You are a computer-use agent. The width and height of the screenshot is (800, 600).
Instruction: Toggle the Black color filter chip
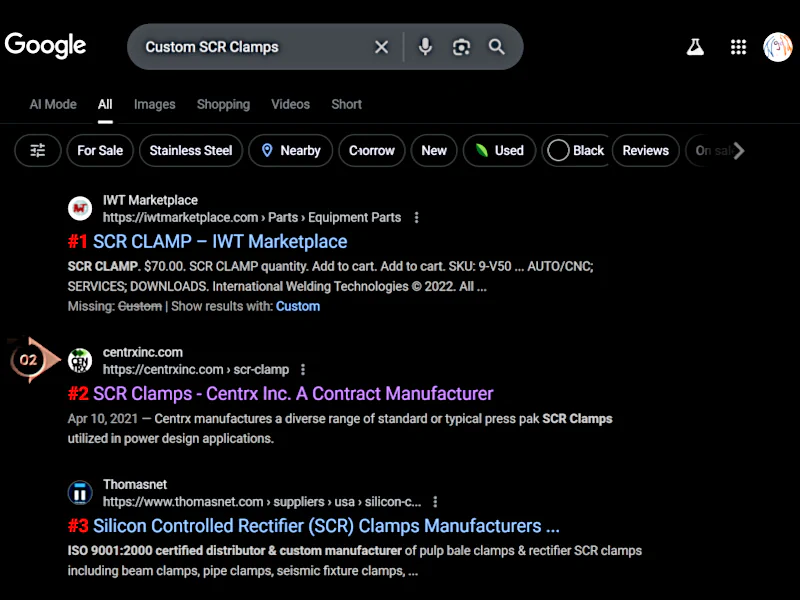point(576,151)
